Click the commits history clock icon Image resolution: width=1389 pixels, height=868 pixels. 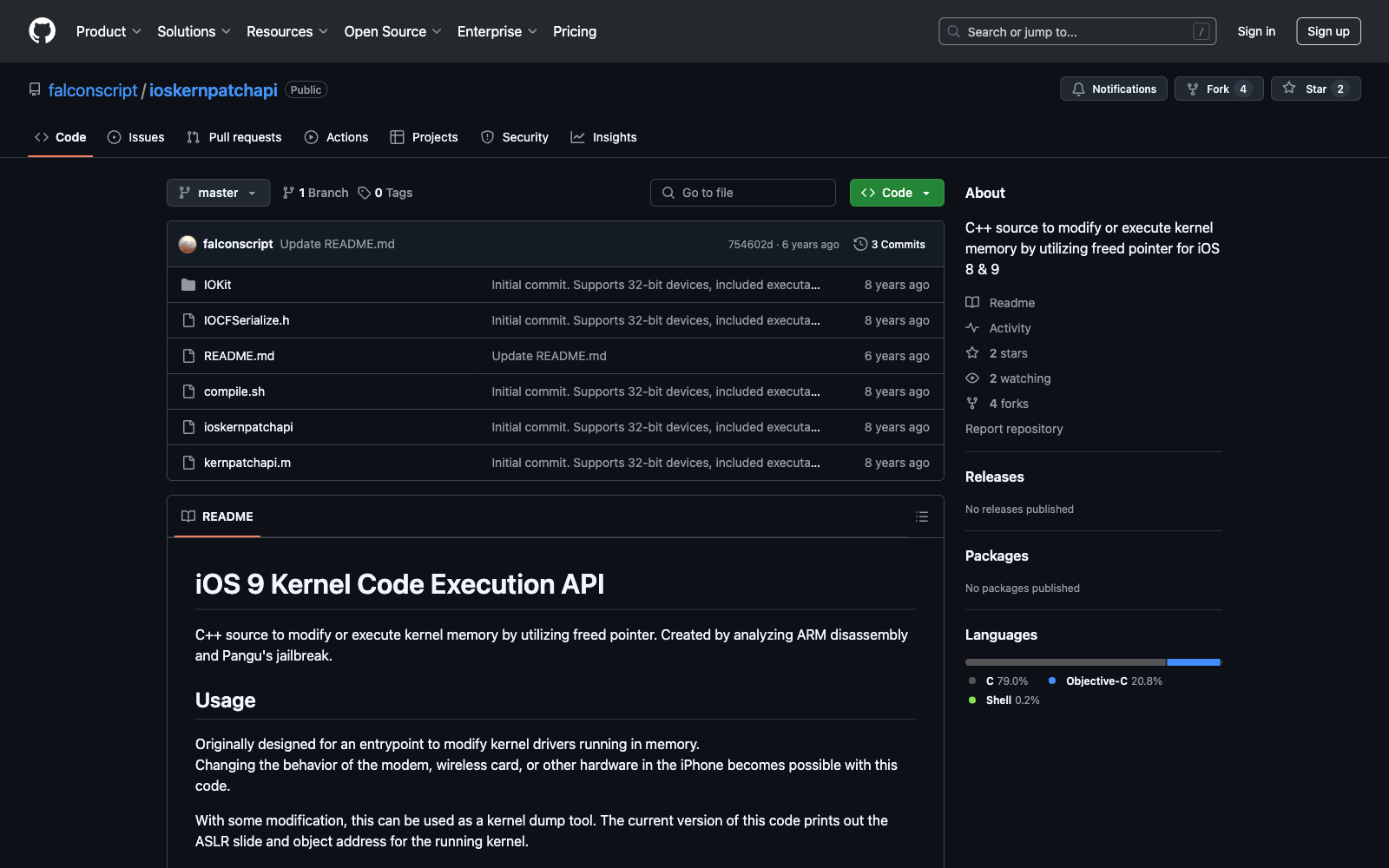point(859,245)
